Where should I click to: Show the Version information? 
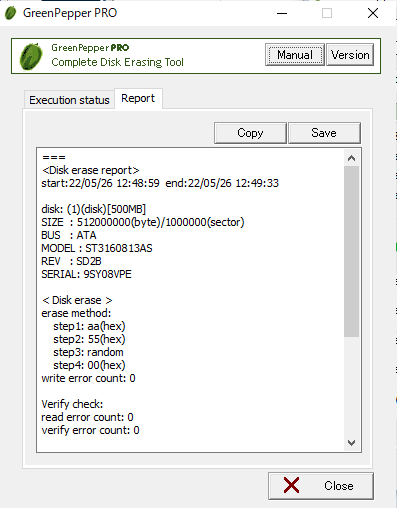(x=350, y=55)
